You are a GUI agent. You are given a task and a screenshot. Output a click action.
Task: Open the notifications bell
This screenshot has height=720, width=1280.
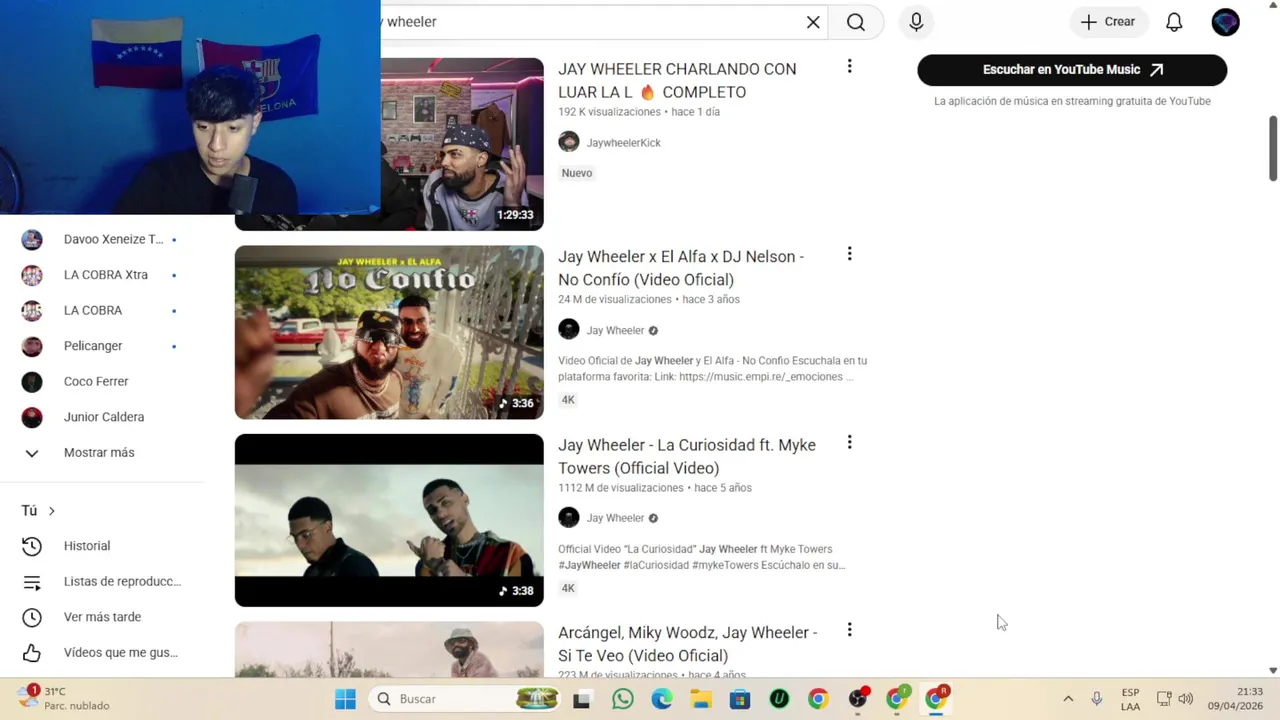click(x=1174, y=22)
